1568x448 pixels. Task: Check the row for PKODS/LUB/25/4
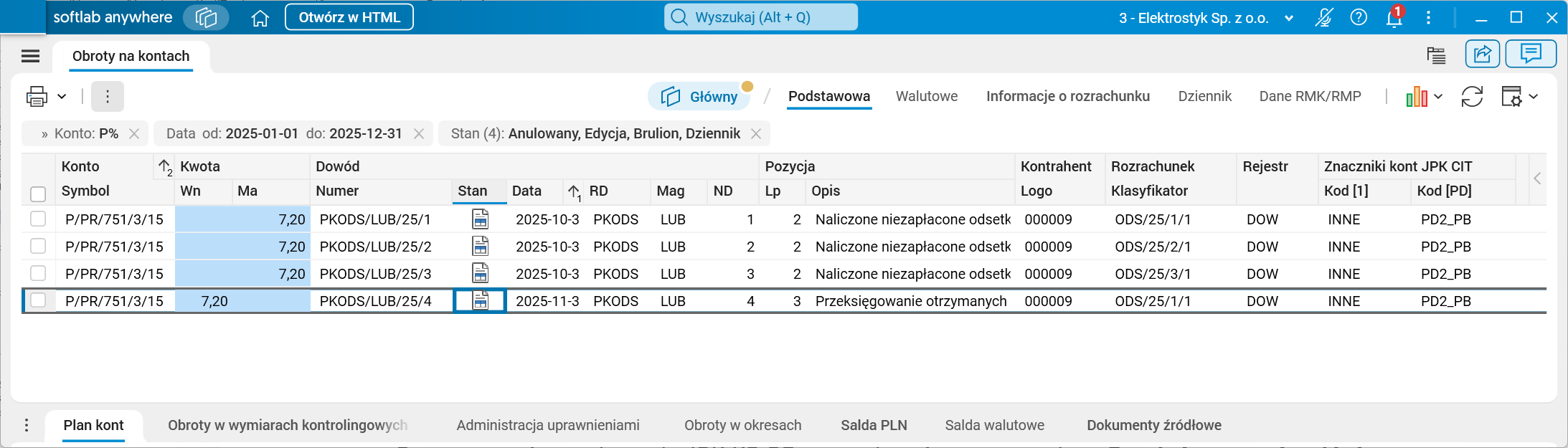coord(38,300)
